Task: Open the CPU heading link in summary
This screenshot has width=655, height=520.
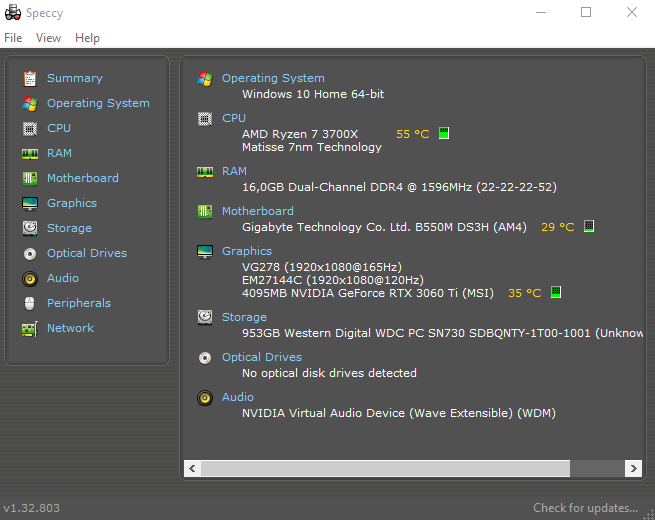Action: tap(234, 119)
